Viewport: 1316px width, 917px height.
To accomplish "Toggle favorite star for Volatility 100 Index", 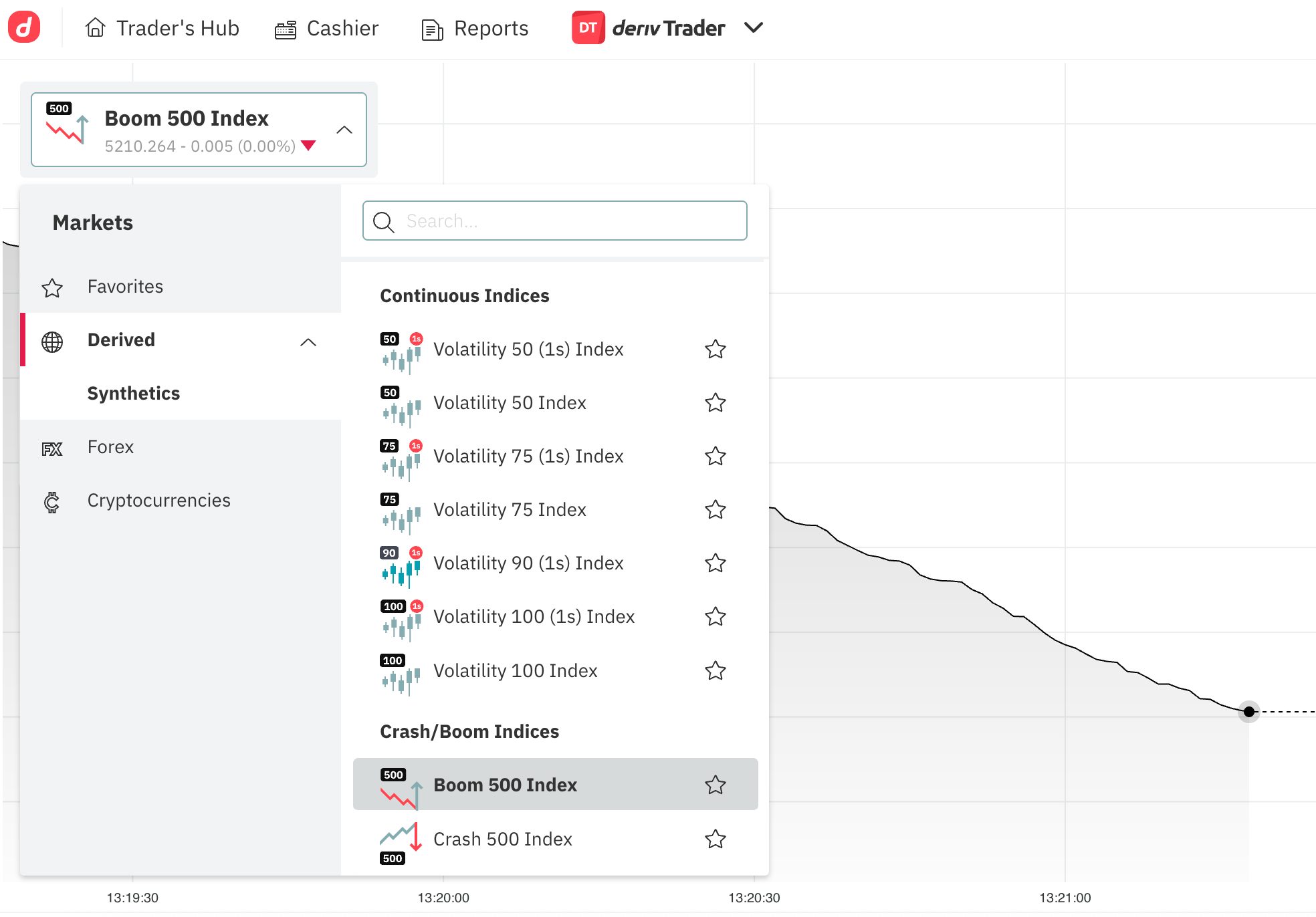I will click(x=716, y=670).
